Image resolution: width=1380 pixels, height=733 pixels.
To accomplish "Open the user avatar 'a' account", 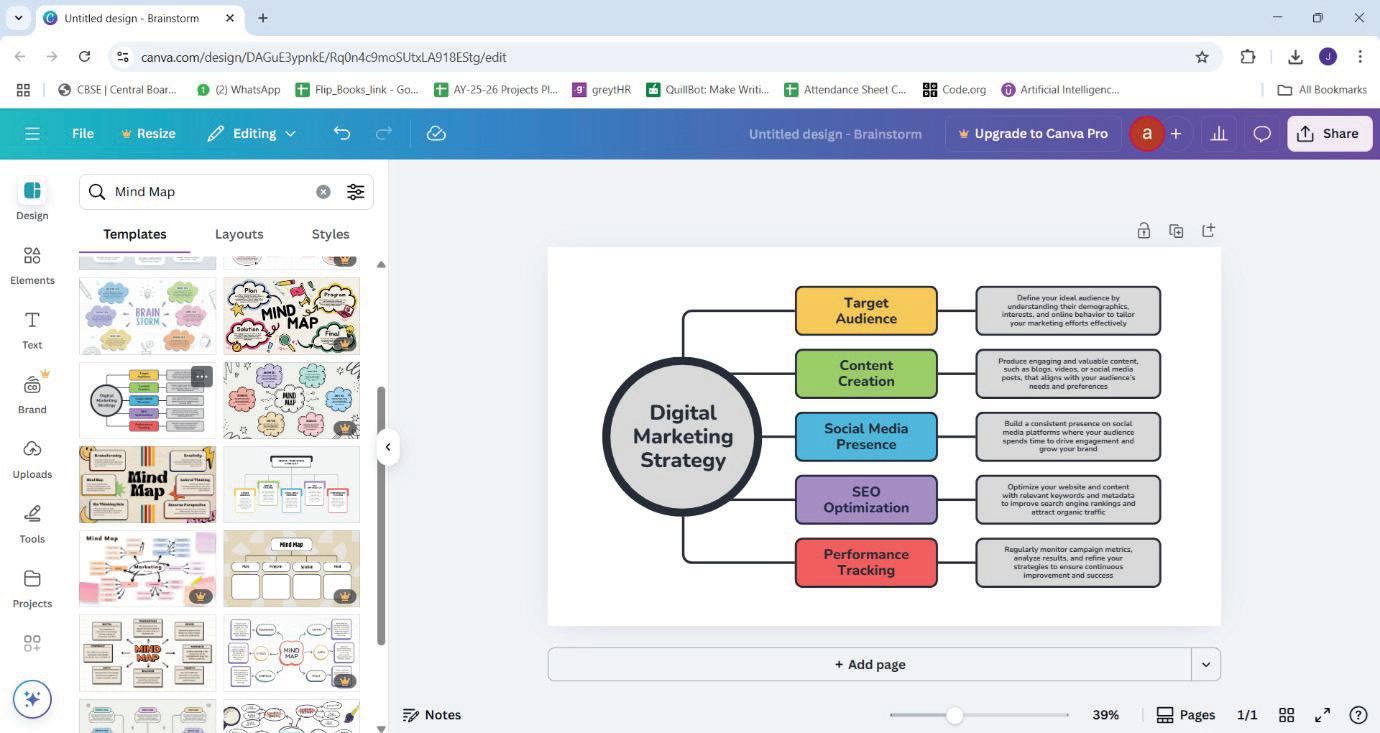I will pyautogui.click(x=1147, y=133).
